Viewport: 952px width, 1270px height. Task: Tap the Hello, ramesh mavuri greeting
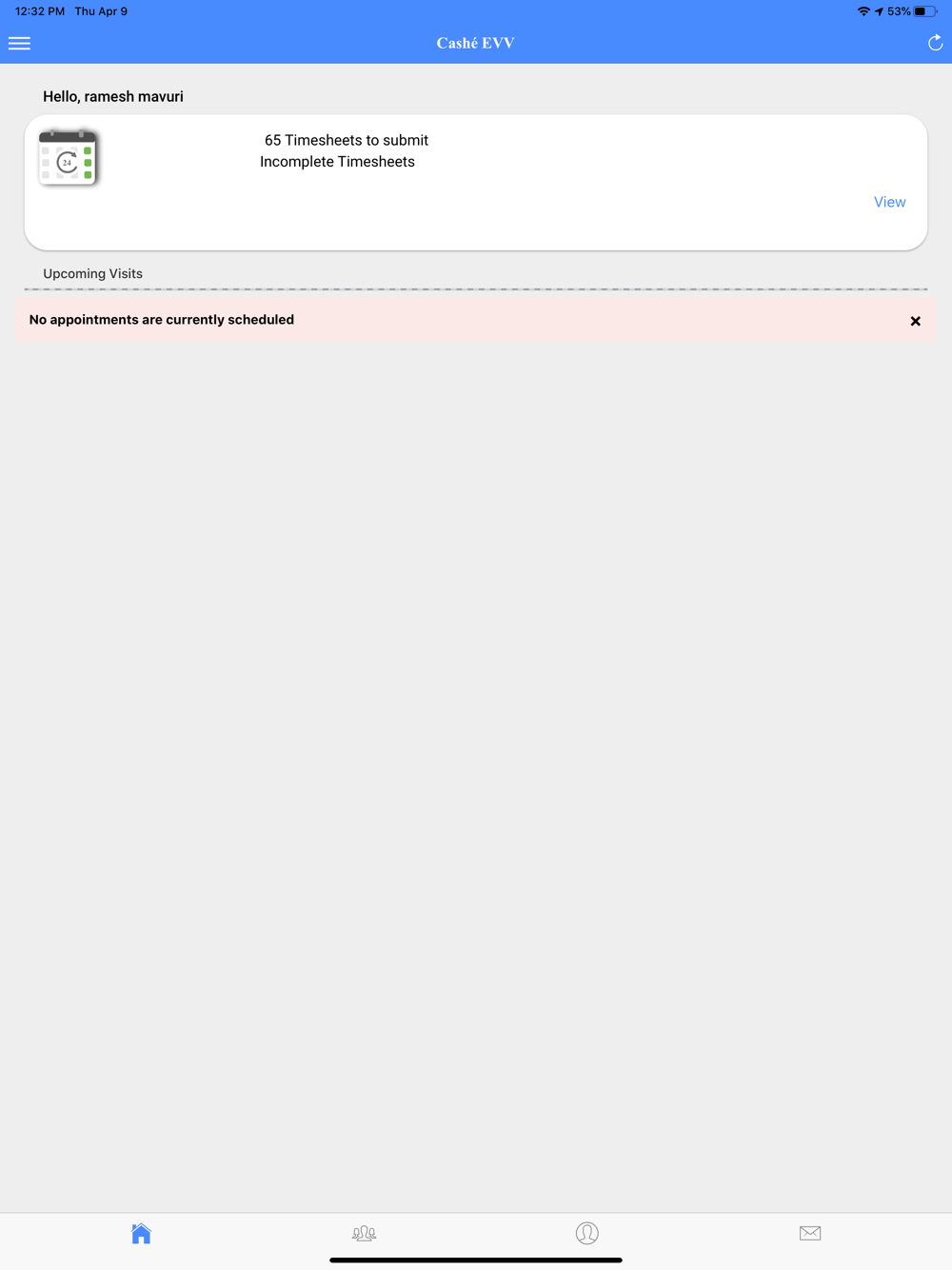pyautogui.click(x=112, y=96)
